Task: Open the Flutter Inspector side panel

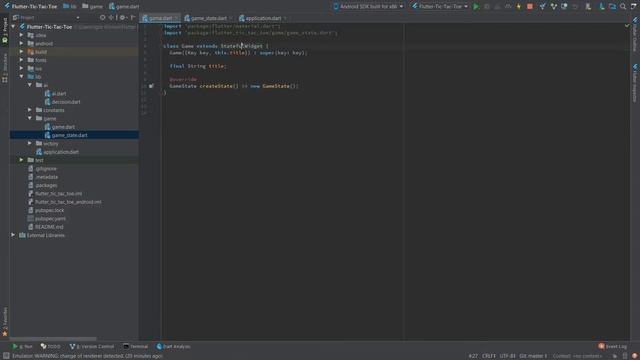Action: [x=635, y=83]
